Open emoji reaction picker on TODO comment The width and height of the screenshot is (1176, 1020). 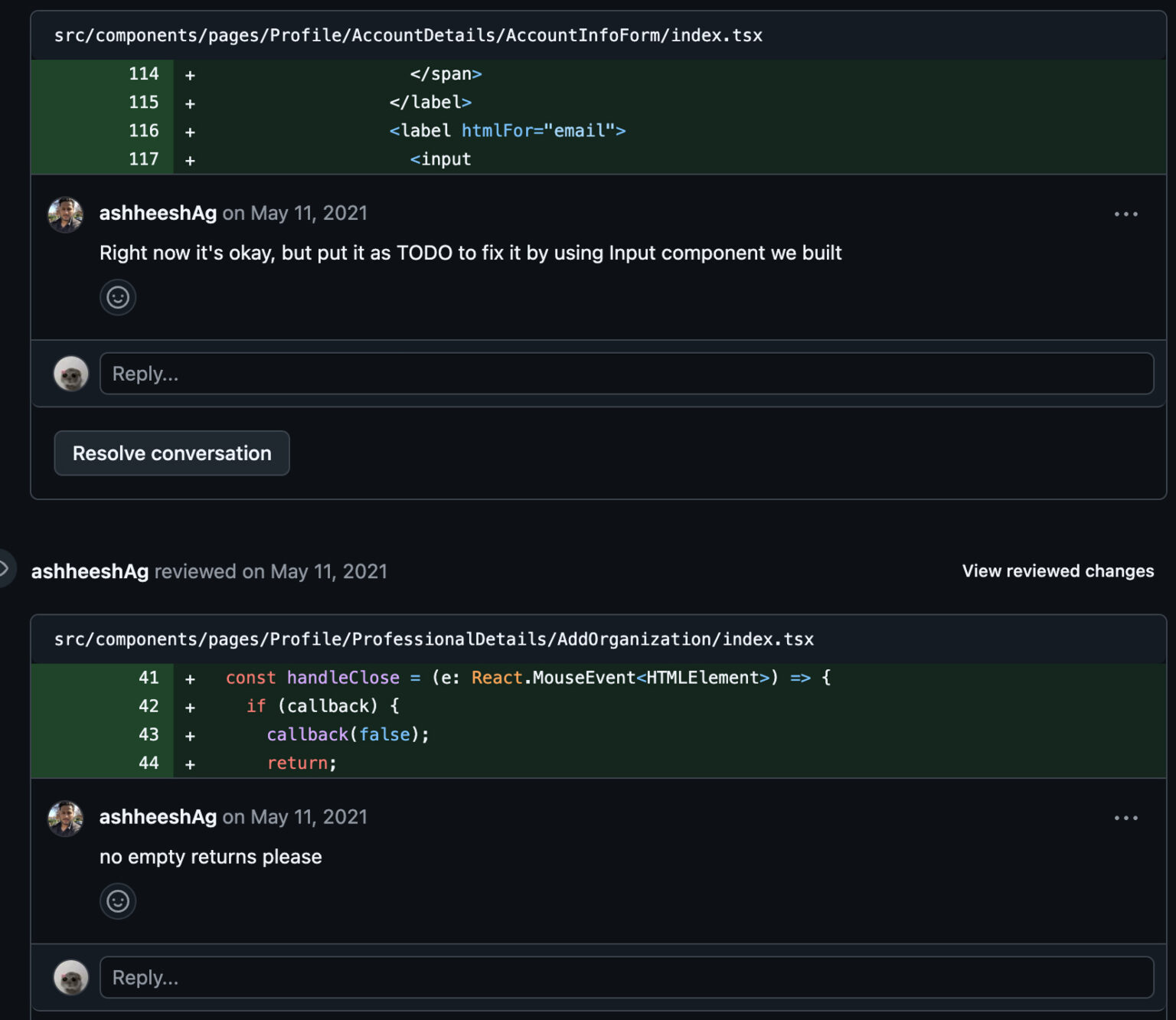coord(118,297)
